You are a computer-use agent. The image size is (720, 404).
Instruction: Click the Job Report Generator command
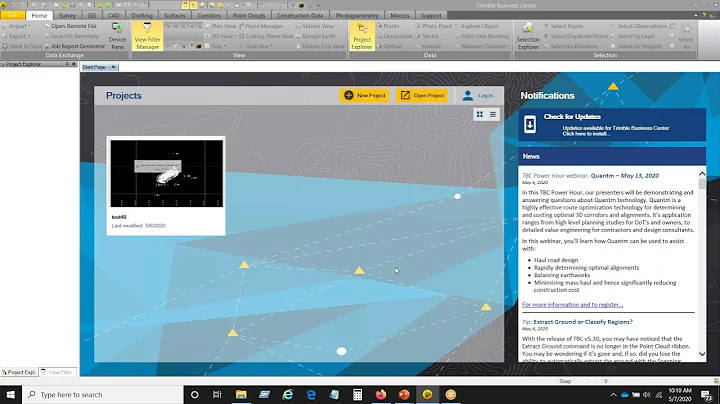[x=75, y=46]
